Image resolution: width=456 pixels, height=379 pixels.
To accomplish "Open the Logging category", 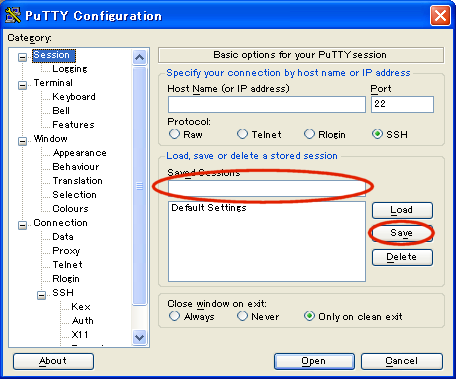I will click(x=70, y=69).
